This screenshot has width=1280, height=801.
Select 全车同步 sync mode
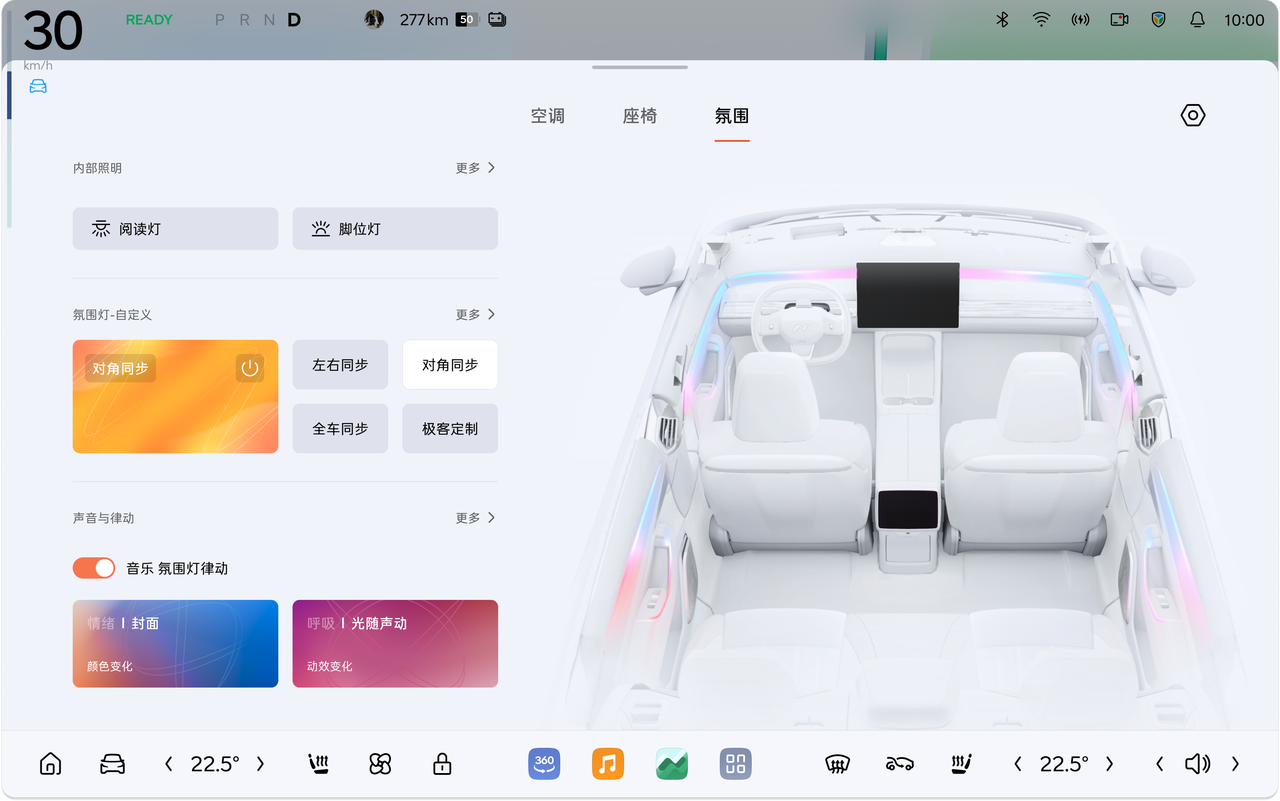tap(340, 429)
